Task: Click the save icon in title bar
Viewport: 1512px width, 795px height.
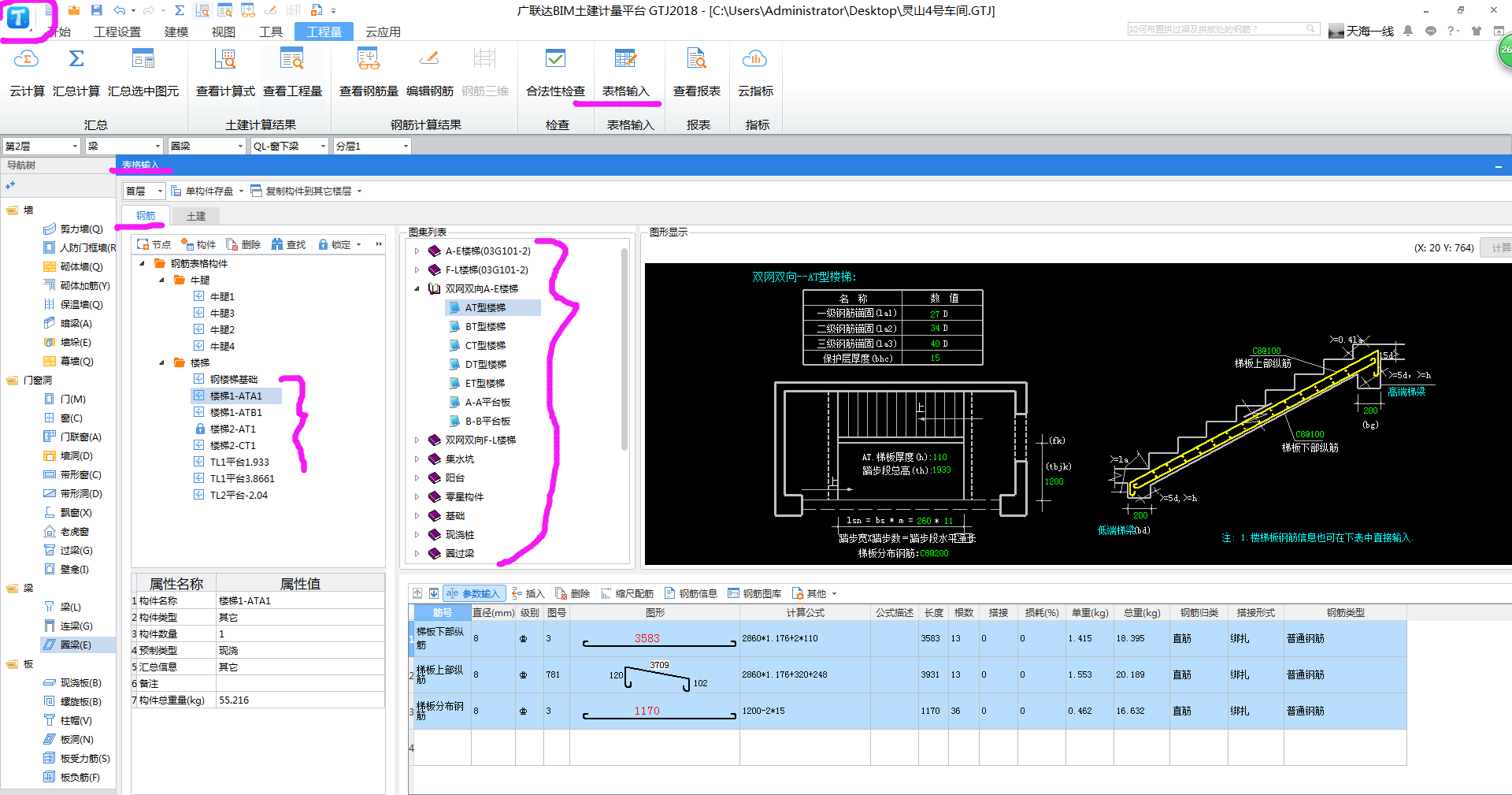Action: coord(96,10)
